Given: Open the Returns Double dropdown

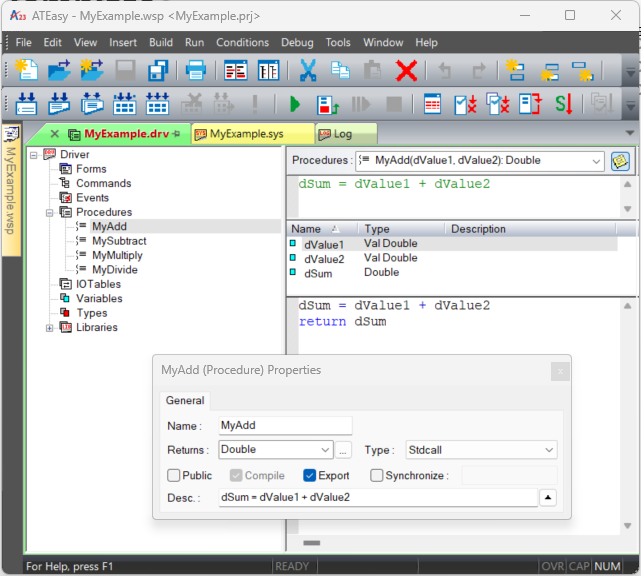Looking at the screenshot, I should click(x=325, y=450).
